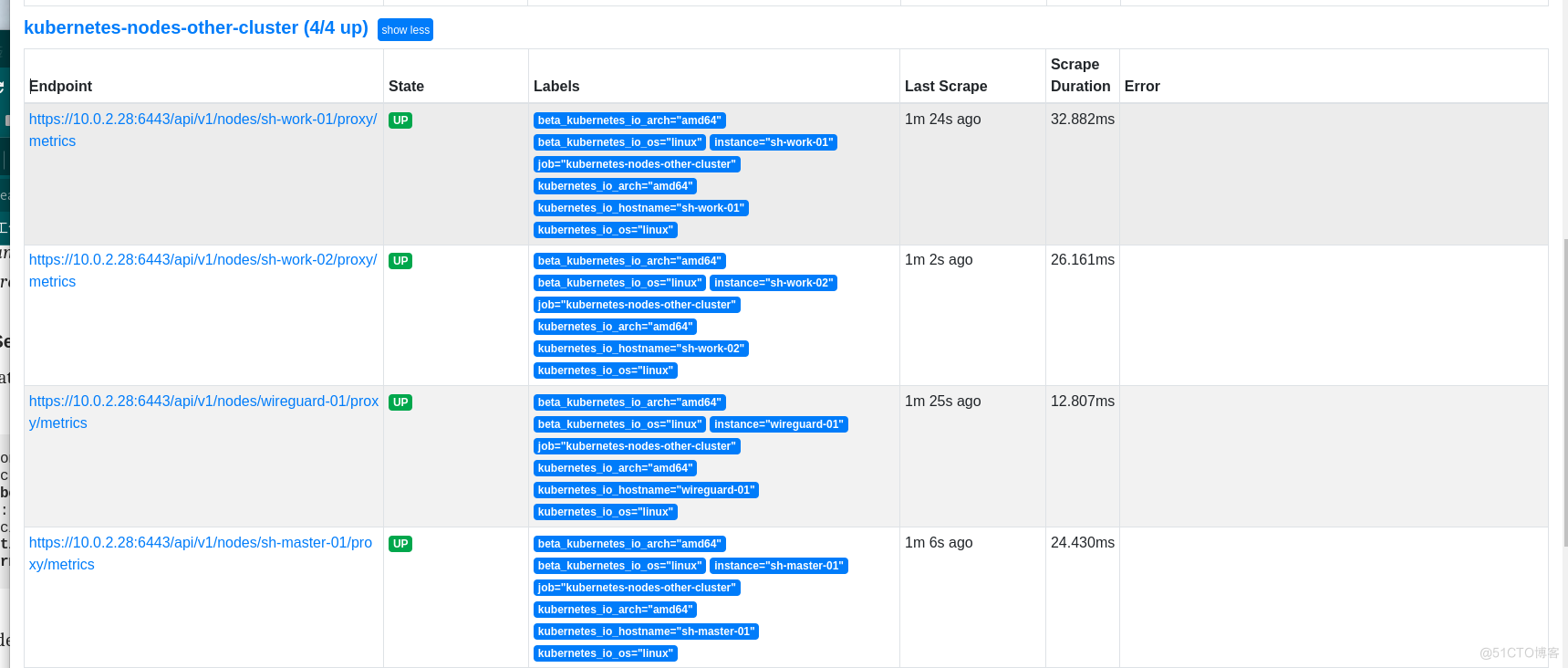Click the kubernetes_io_hostname="sh-work-02" label
The width and height of the screenshot is (1568, 668).
[x=641, y=349]
